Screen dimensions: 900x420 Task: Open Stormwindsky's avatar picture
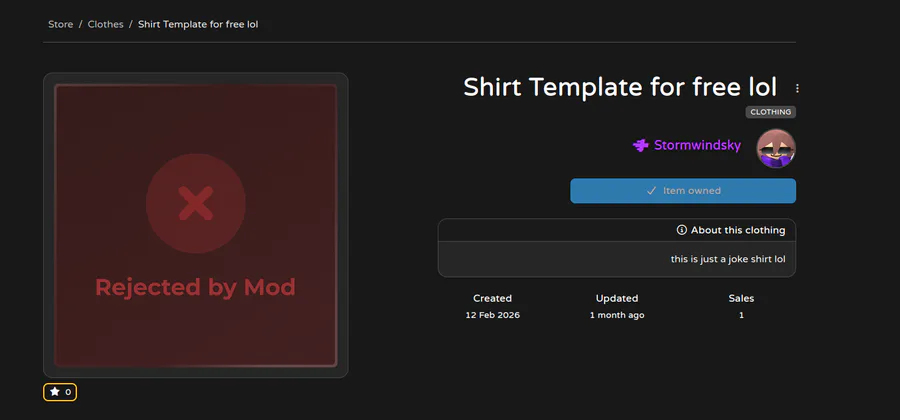(776, 148)
